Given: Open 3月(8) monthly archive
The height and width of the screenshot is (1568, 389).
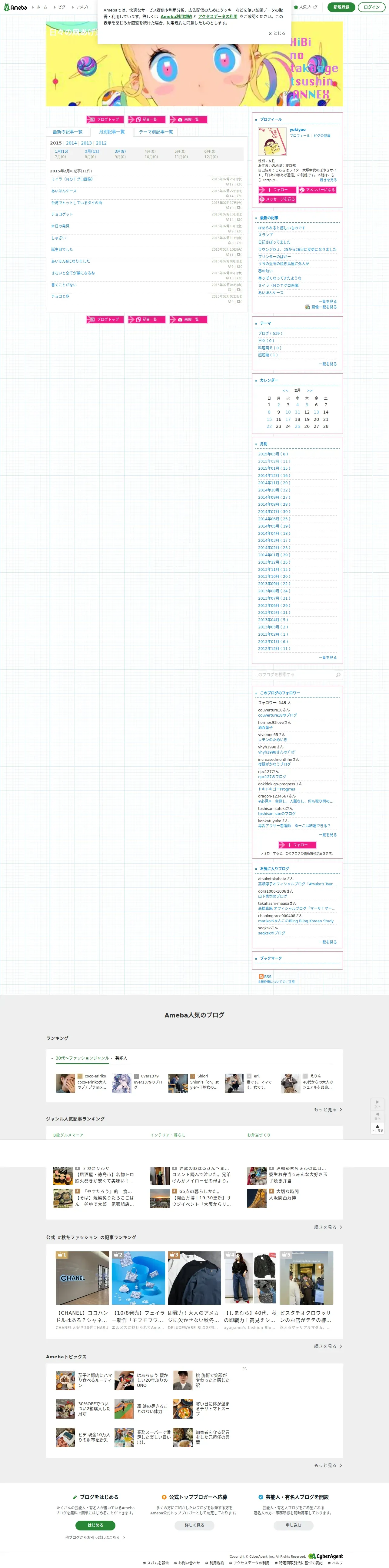Looking at the screenshot, I should pos(120,151).
